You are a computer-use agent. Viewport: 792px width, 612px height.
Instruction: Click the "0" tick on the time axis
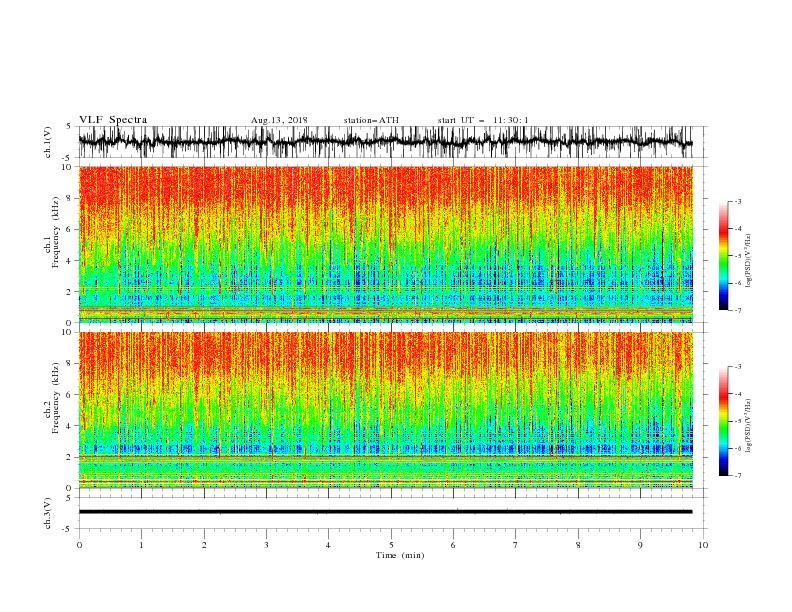pyautogui.click(x=79, y=545)
